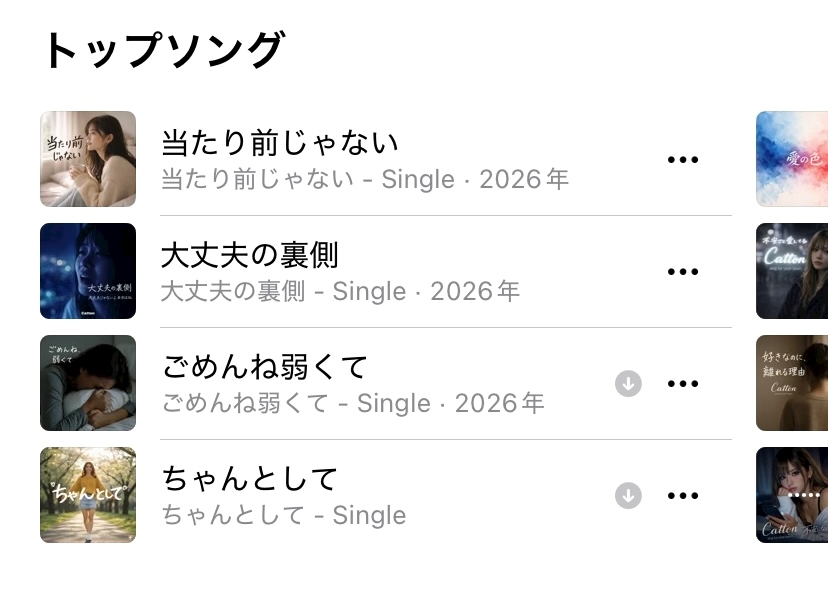Play the song titled ちゃんとして
The image size is (828, 589).
pyautogui.click(x=250, y=479)
